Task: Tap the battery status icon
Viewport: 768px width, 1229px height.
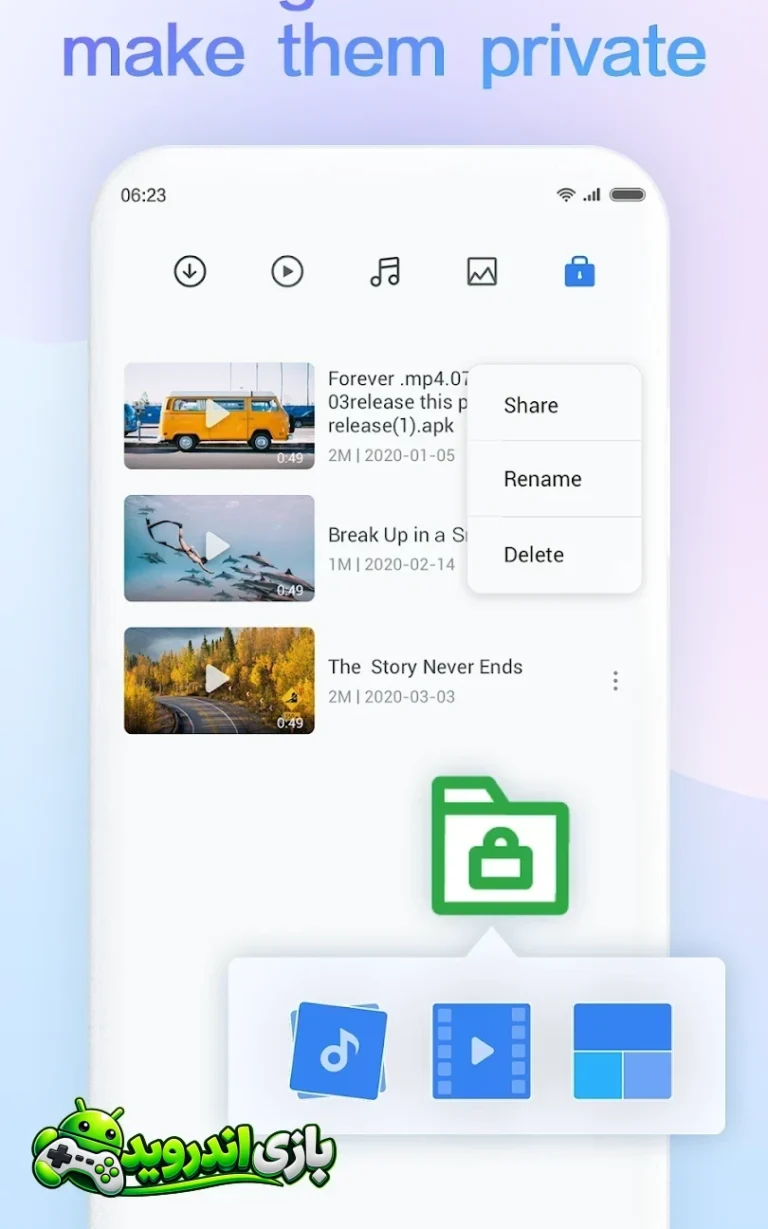Action: (x=628, y=195)
